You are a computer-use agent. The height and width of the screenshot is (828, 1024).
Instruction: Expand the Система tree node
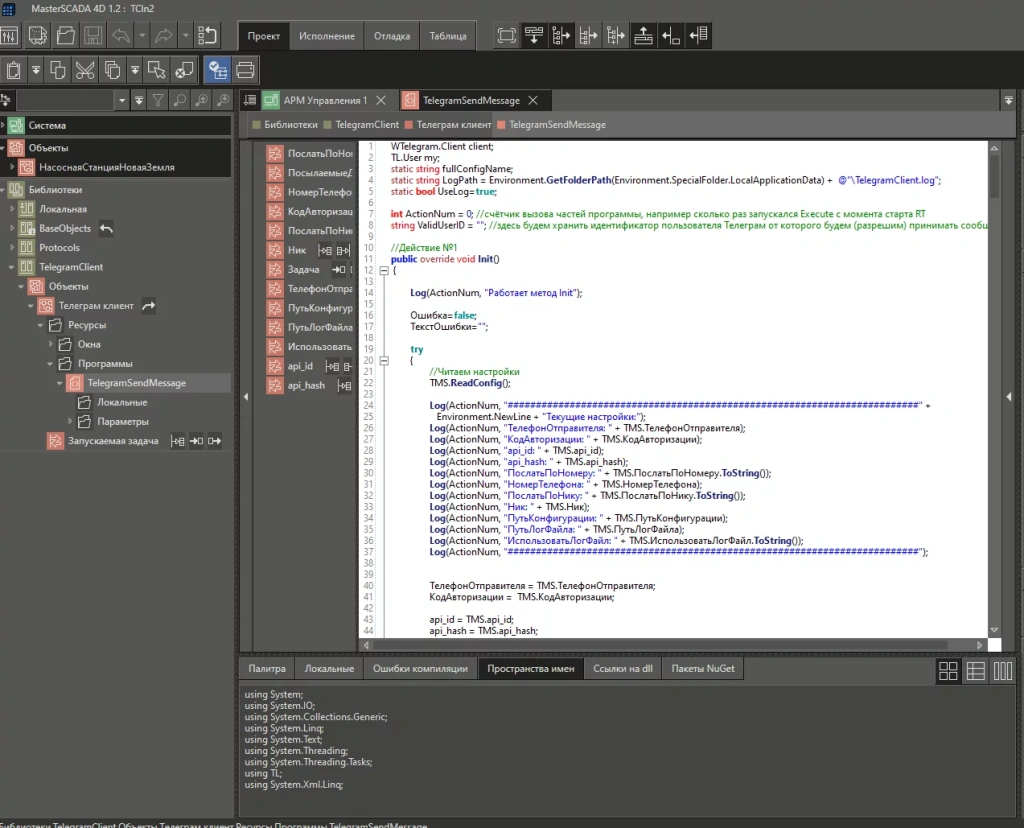point(5,126)
